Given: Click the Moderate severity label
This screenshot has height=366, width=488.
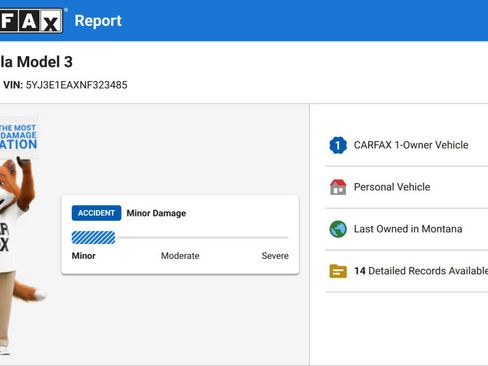Looking at the screenshot, I should coord(180,256).
